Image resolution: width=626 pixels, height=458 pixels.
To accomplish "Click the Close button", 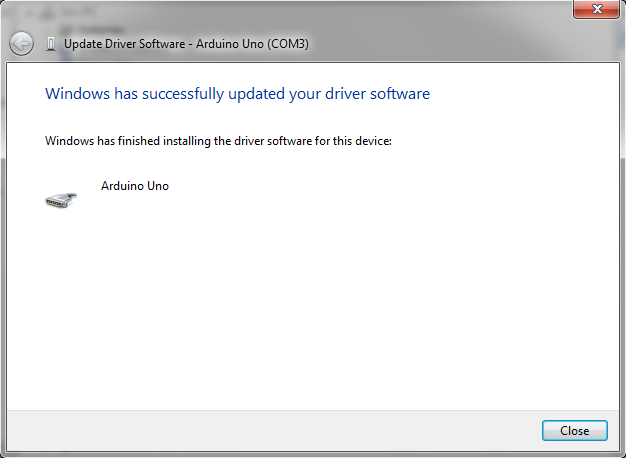I will point(574,430).
